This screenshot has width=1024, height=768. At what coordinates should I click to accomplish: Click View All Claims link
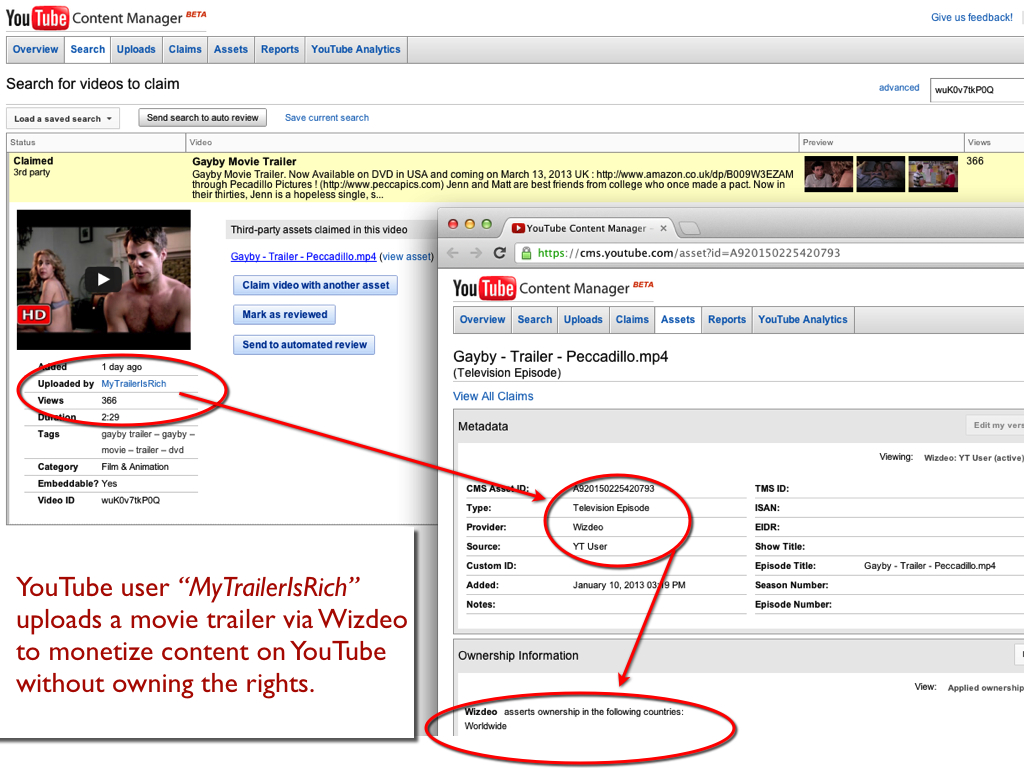pos(493,396)
